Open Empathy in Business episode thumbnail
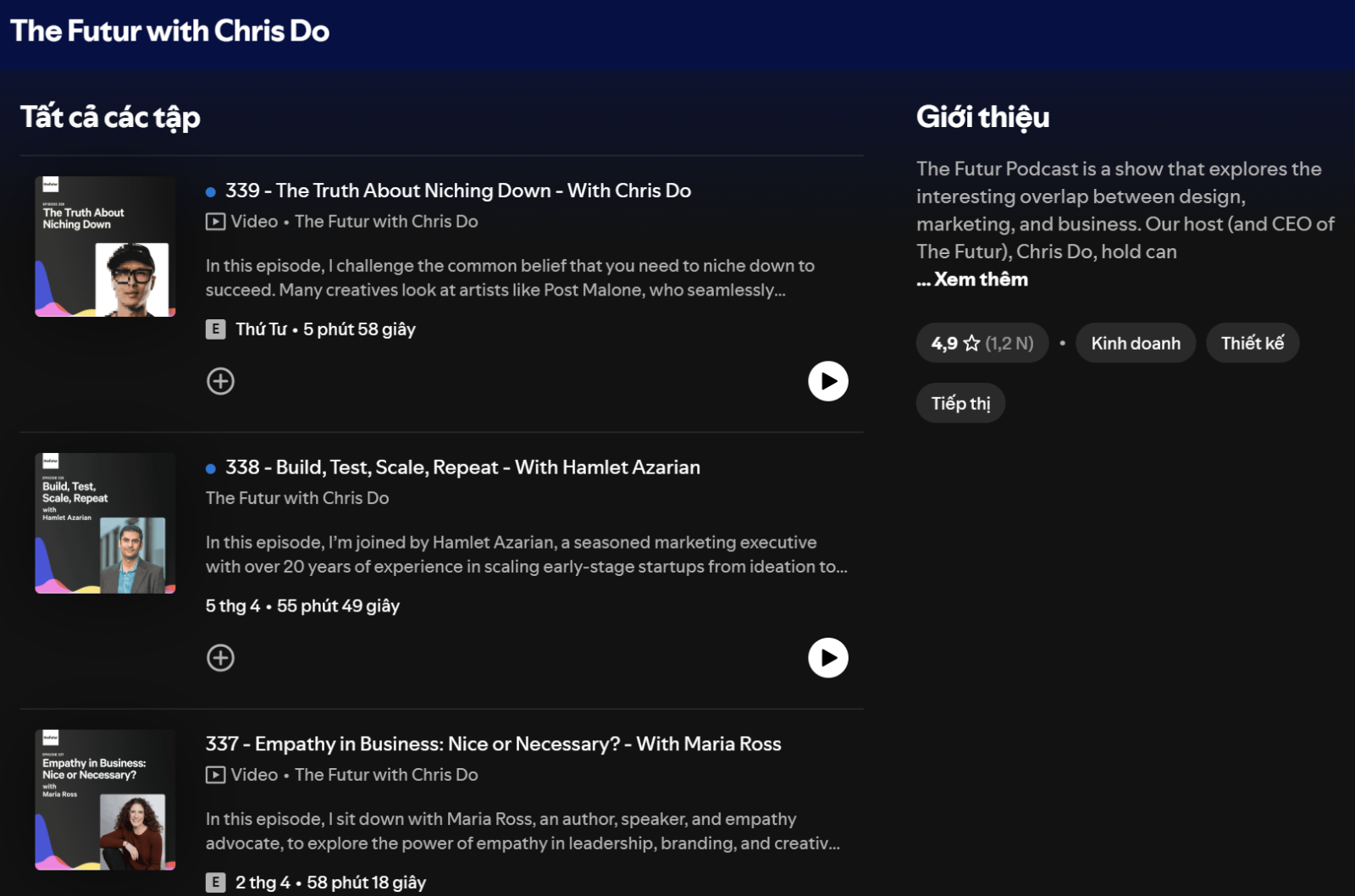Screen dimensions: 1355x896 105,799
